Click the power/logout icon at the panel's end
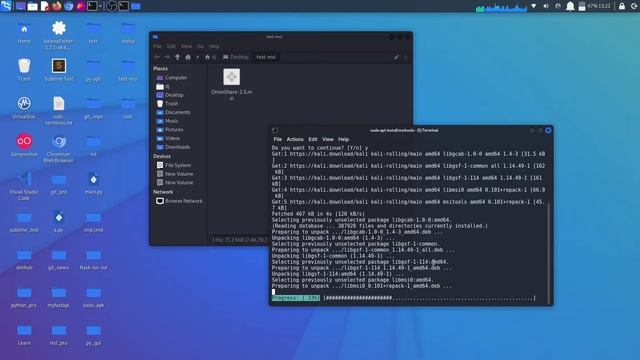640x360 pixels. 634,6
